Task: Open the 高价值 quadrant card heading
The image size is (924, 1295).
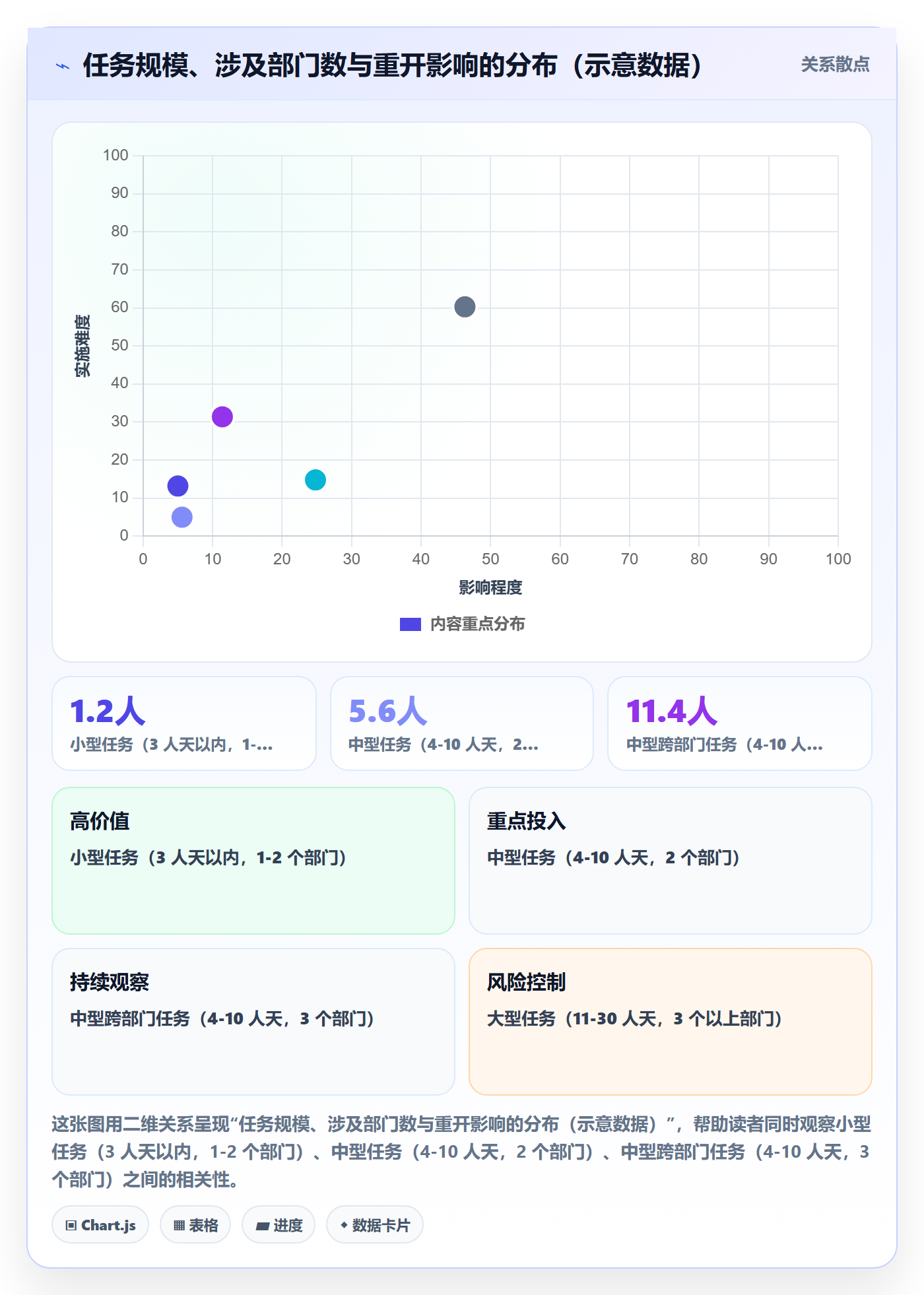Action: point(100,821)
